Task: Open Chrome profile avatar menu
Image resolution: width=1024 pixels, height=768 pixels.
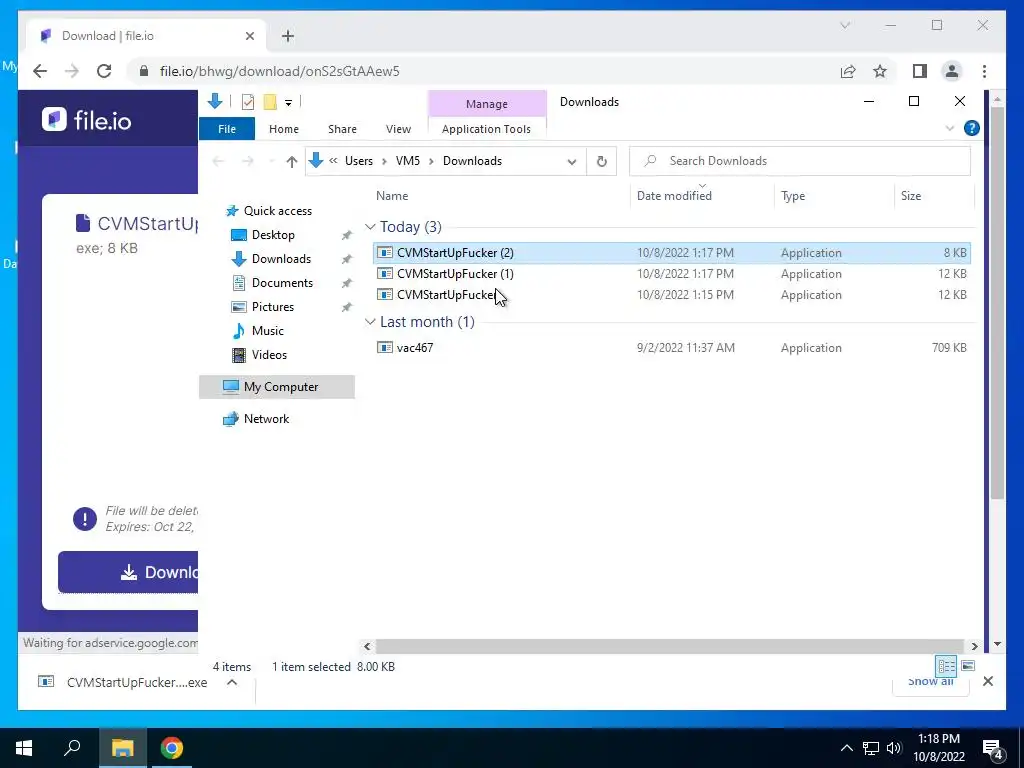Action: tap(952, 71)
